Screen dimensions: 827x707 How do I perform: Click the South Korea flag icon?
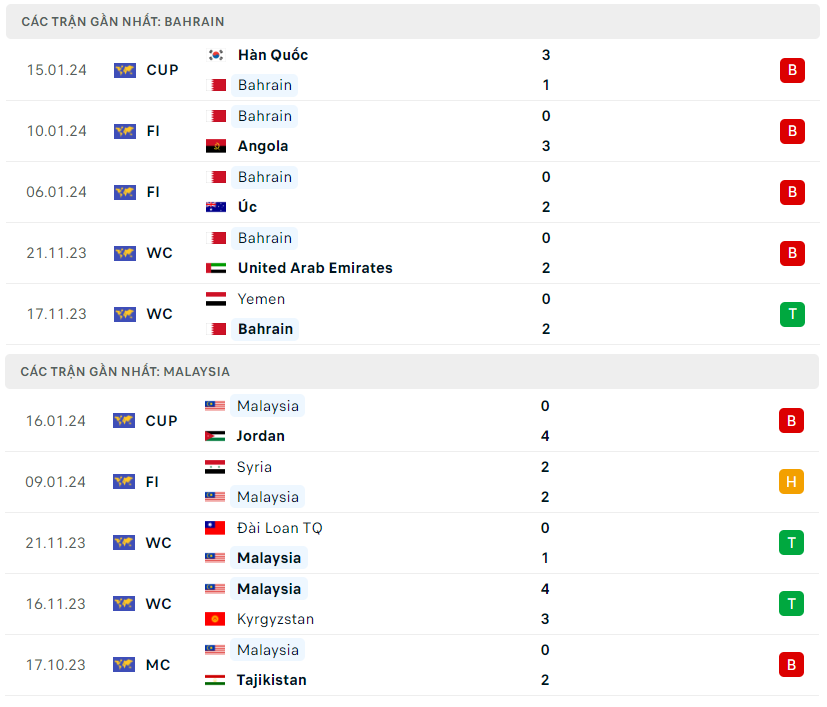(x=216, y=55)
